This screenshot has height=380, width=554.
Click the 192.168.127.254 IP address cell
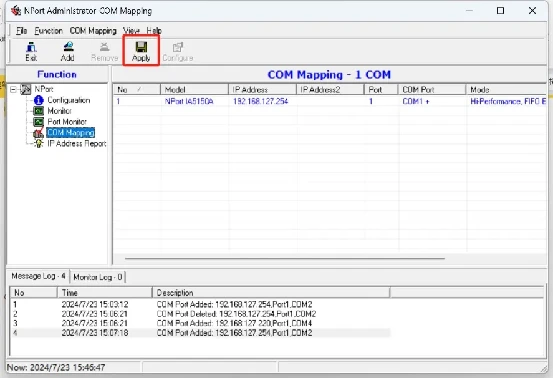(261, 102)
